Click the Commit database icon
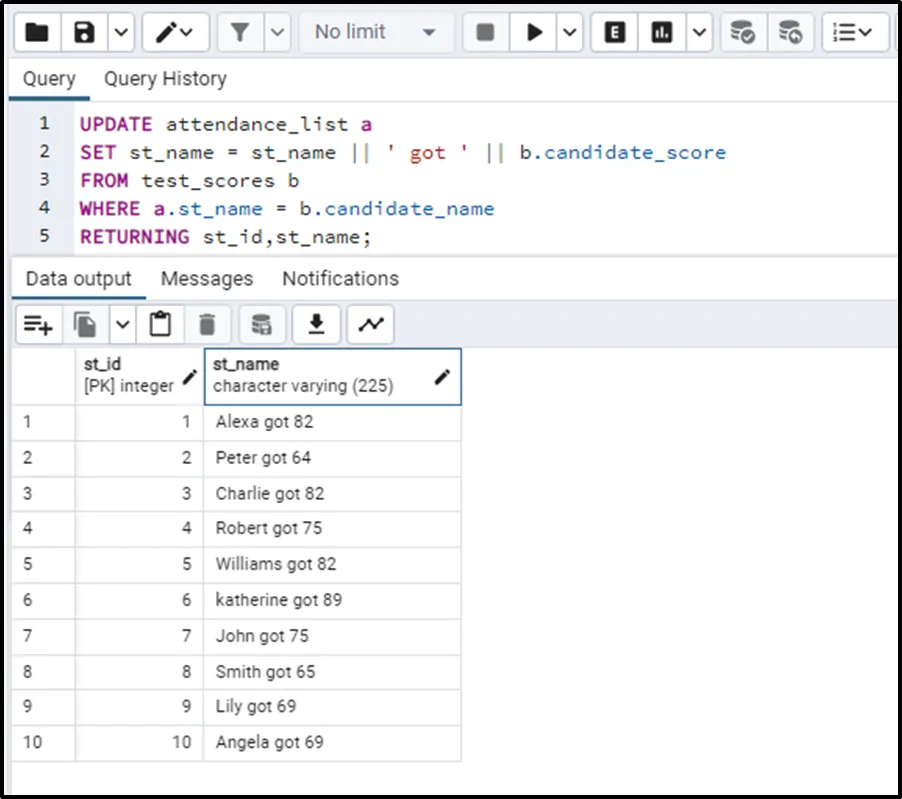This screenshot has height=799, width=902. coord(742,33)
